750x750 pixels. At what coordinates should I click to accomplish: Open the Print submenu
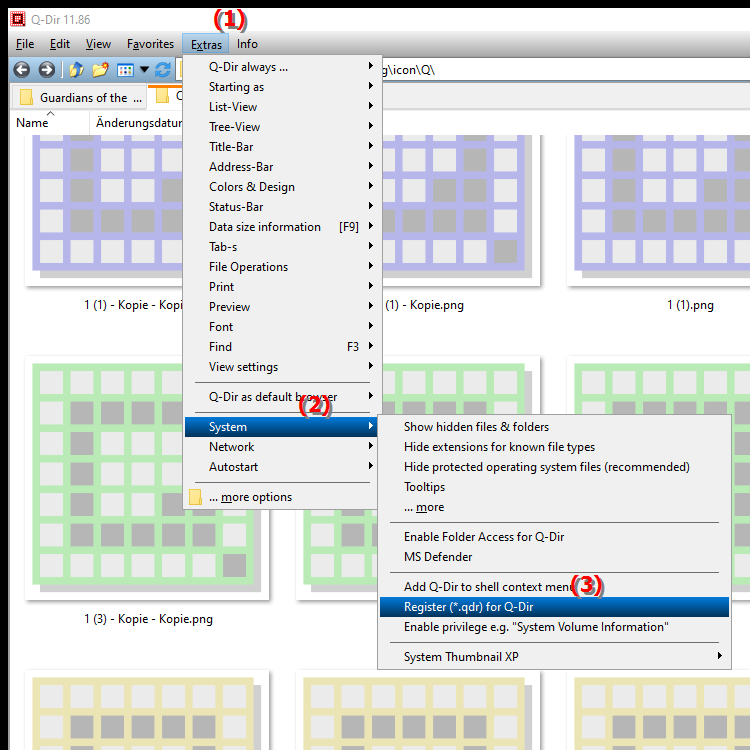click(281, 287)
